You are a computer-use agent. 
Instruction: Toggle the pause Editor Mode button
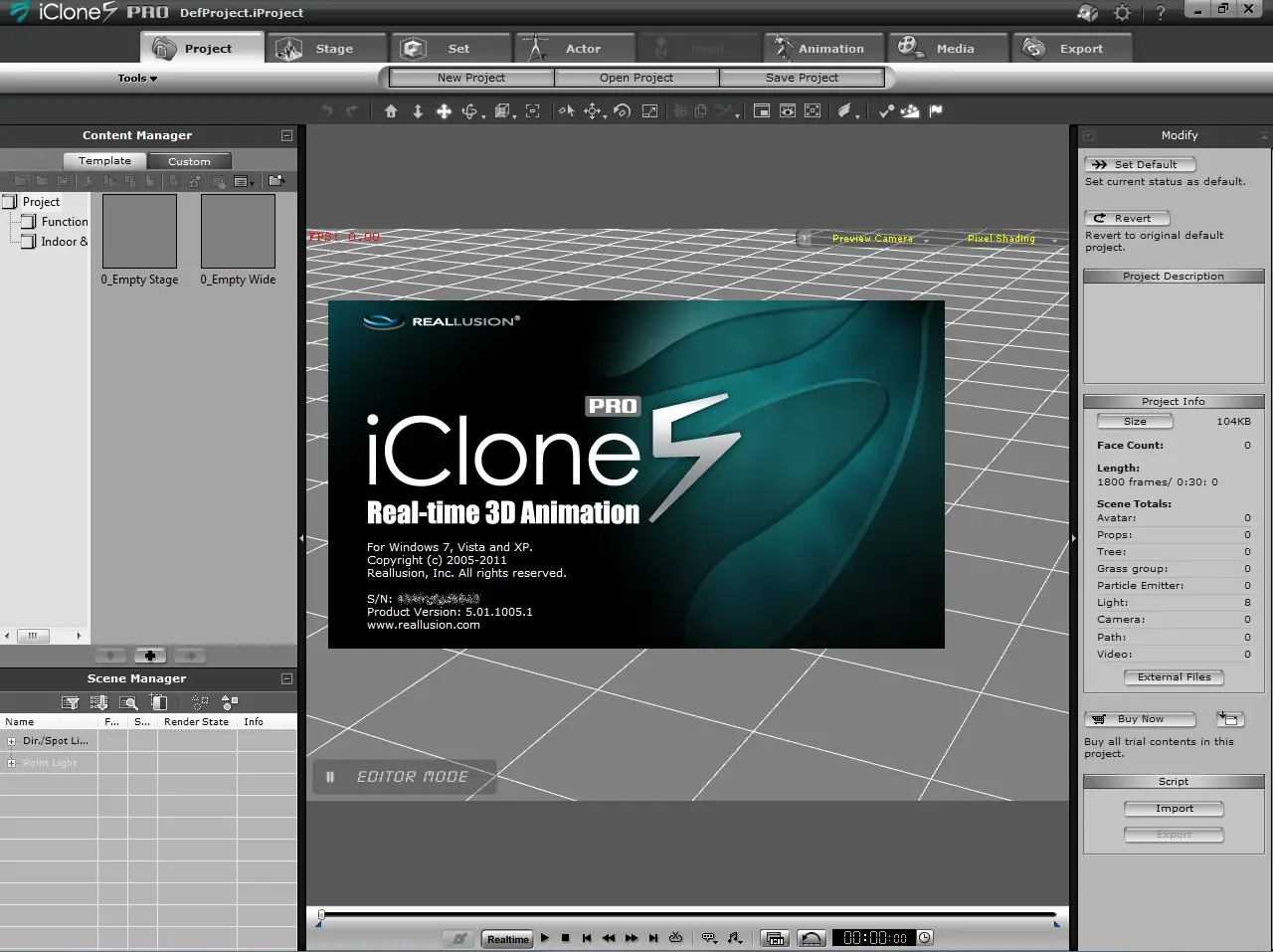tap(330, 777)
